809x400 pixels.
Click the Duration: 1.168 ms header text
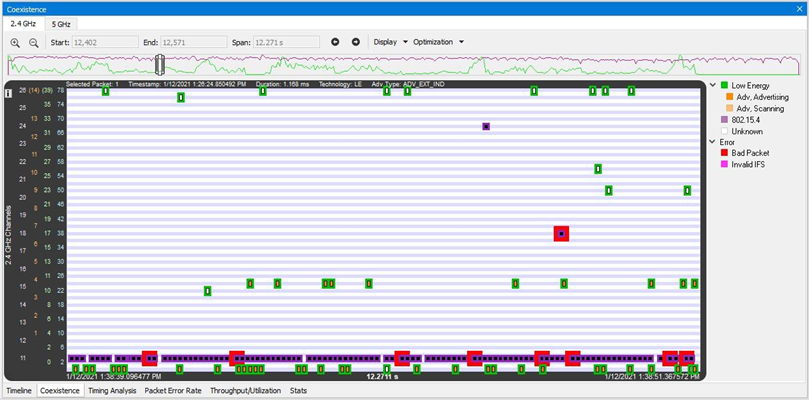coord(281,84)
